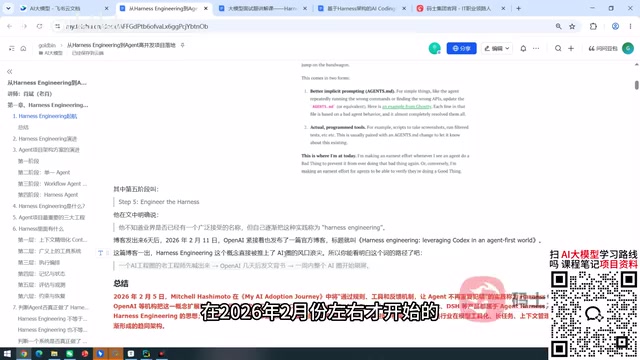Open search with magnifier icon in document header
The image size is (640, 360).
click(x=558, y=48)
